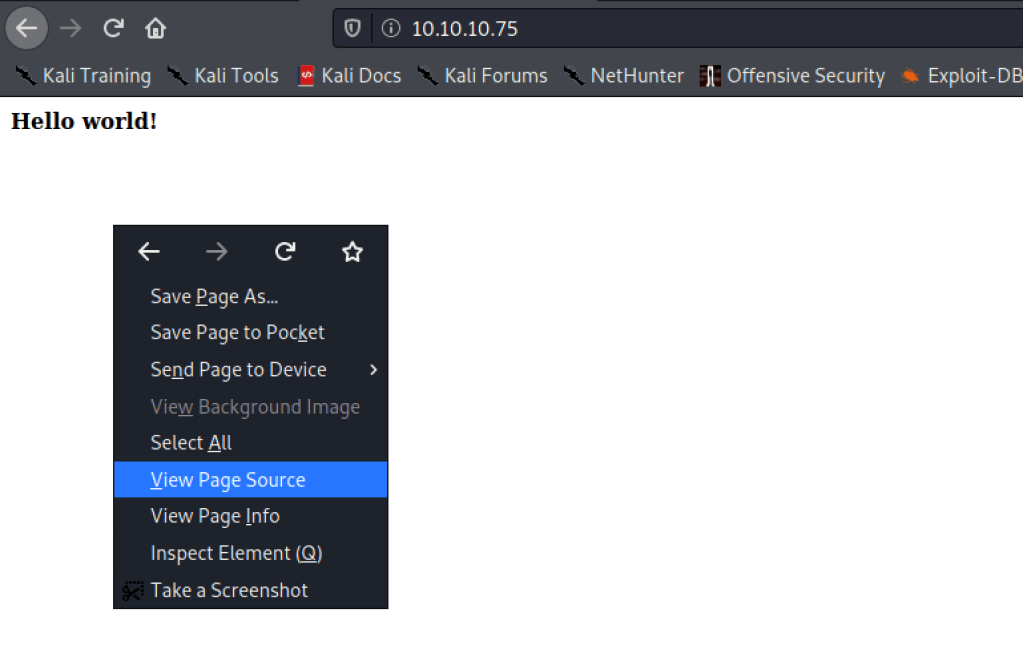Click the shield tracking protection icon

point(352,28)
